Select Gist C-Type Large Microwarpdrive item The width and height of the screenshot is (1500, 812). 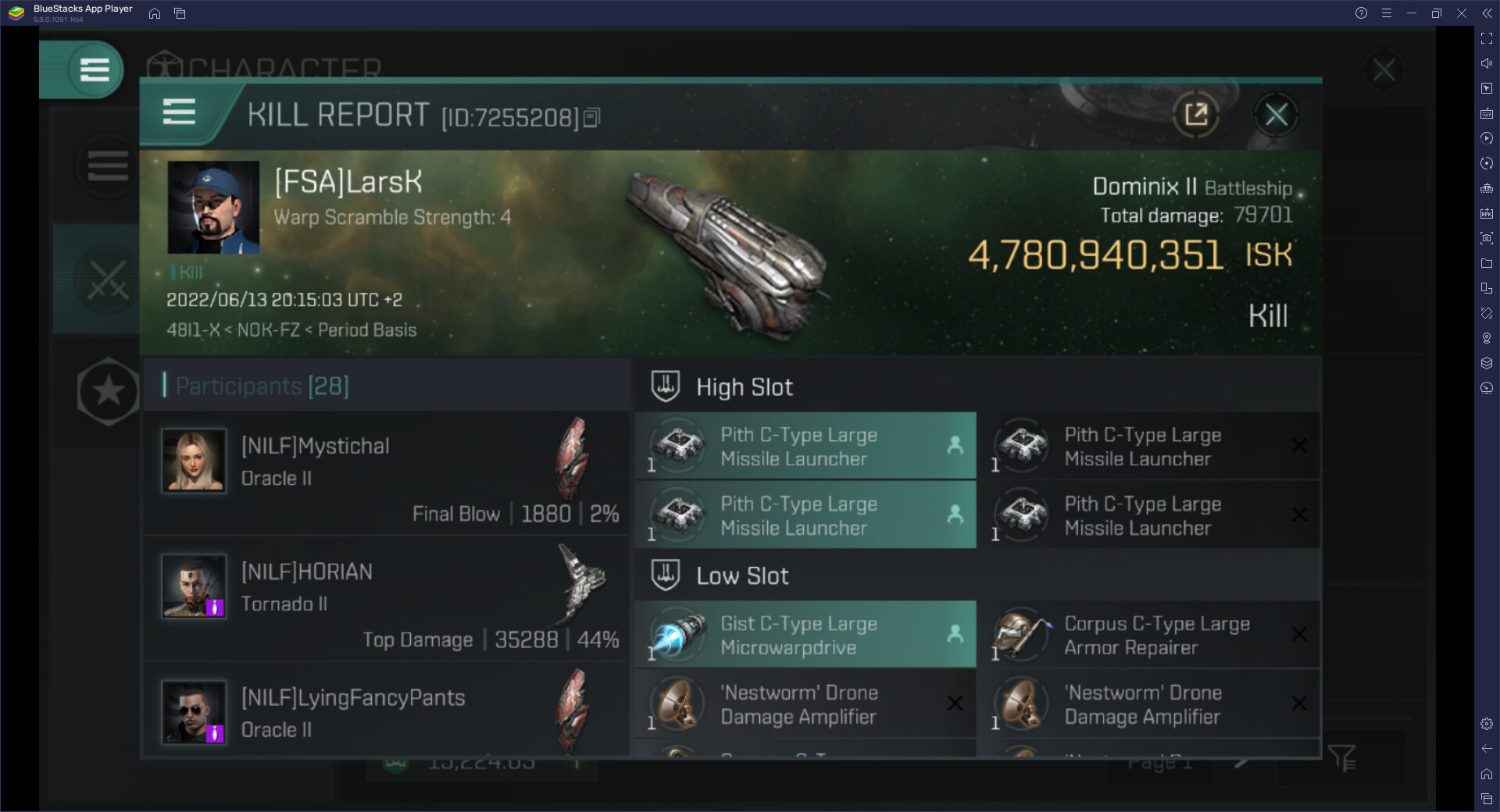coord(805,634)
